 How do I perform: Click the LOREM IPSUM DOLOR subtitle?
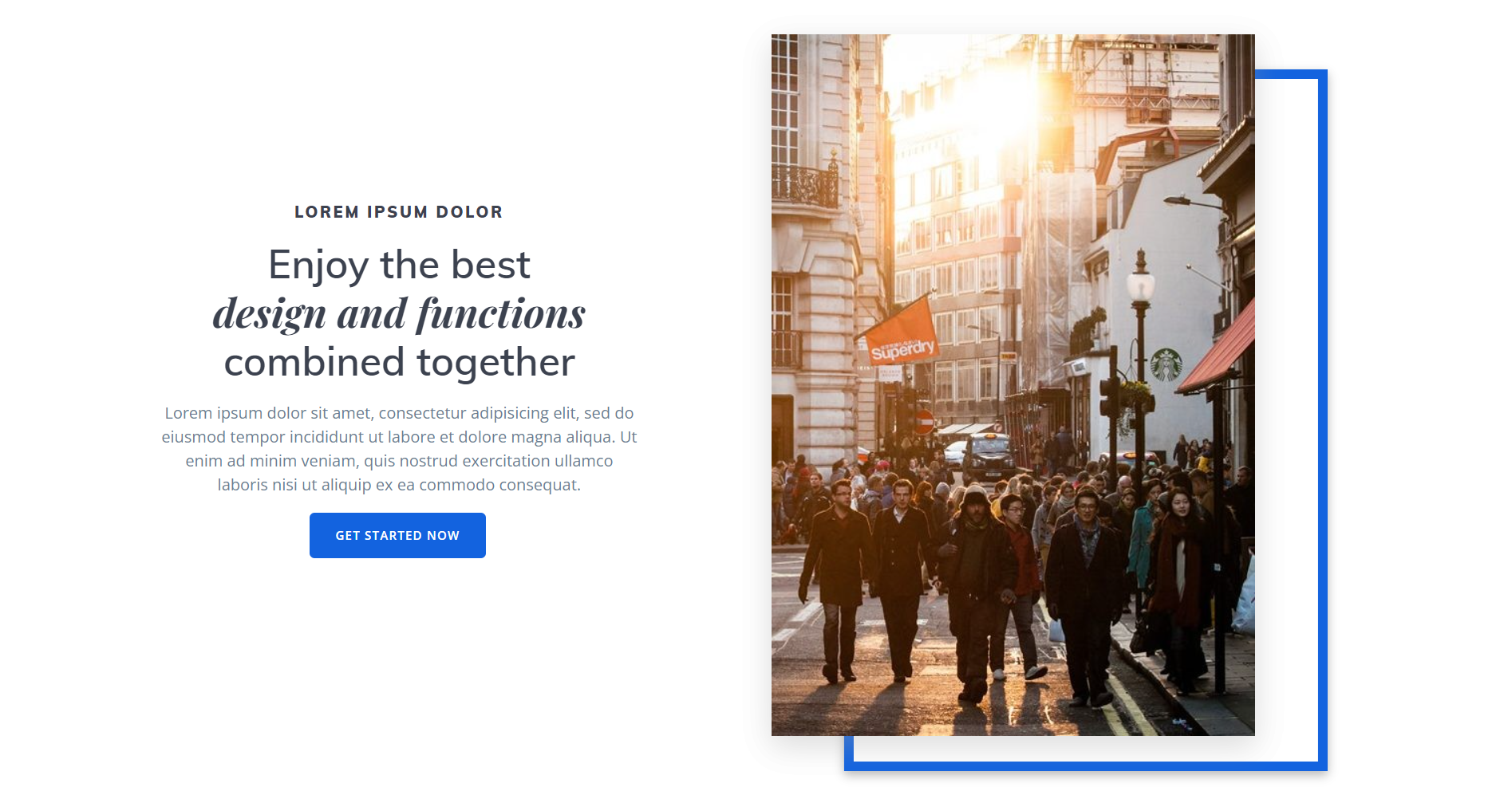tap(399, 212)
